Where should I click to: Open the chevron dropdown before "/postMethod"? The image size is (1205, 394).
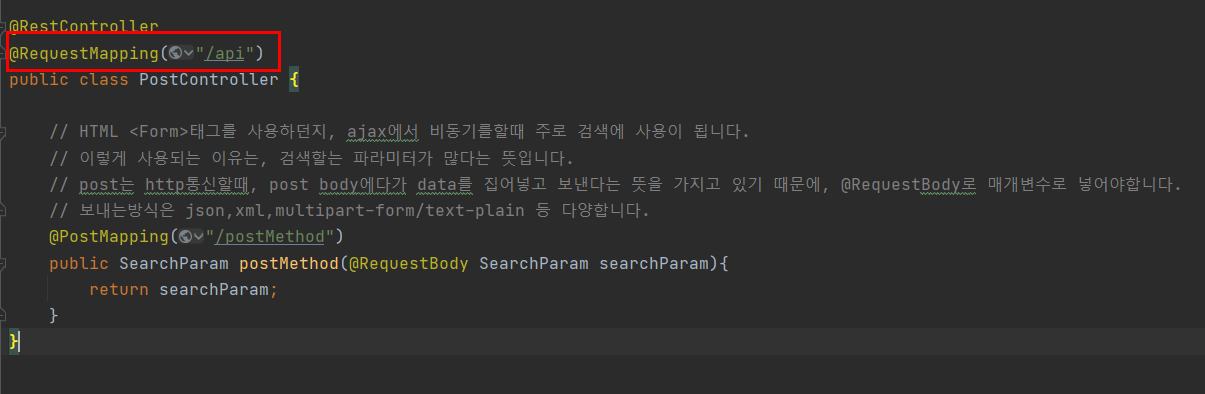tap(198, 237)
